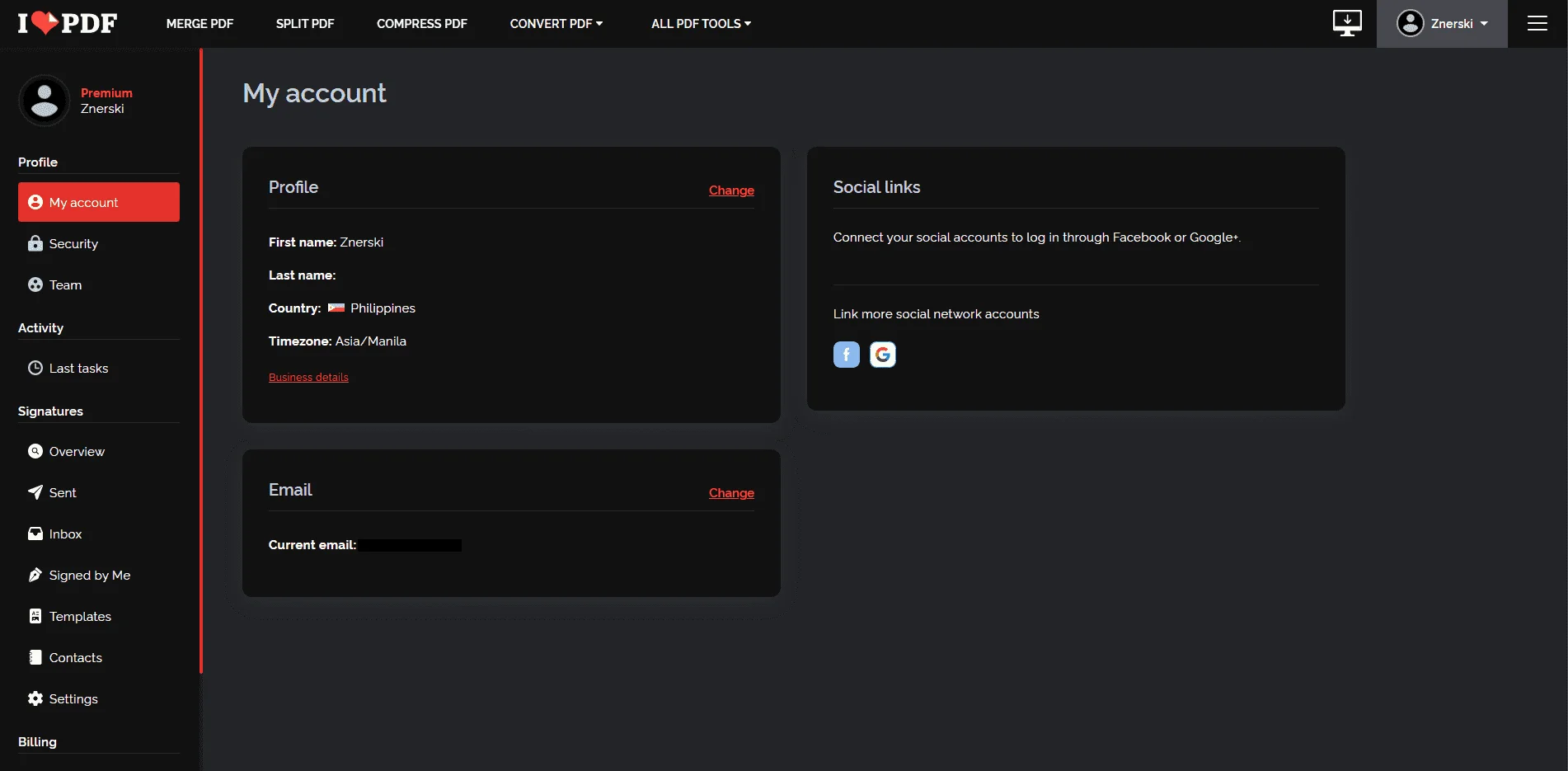Click the Security lock icon
The height and width of the screenshot is (771, 1568).
tap(35, 243)
